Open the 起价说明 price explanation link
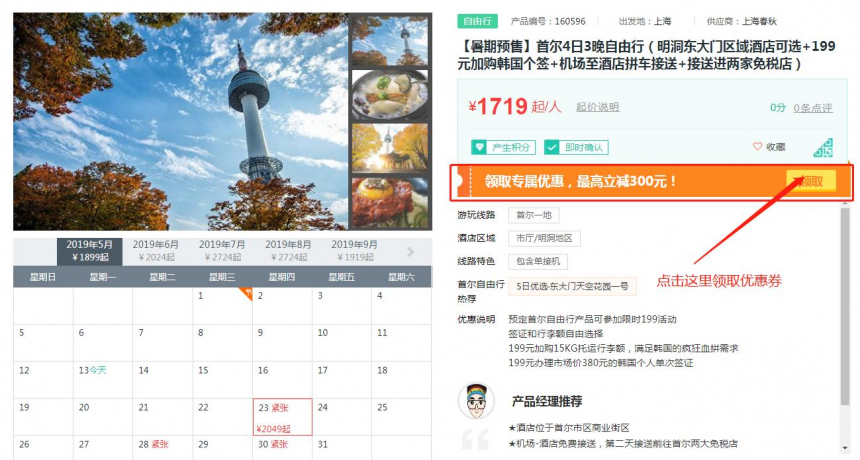 click(x=597, y=107)
